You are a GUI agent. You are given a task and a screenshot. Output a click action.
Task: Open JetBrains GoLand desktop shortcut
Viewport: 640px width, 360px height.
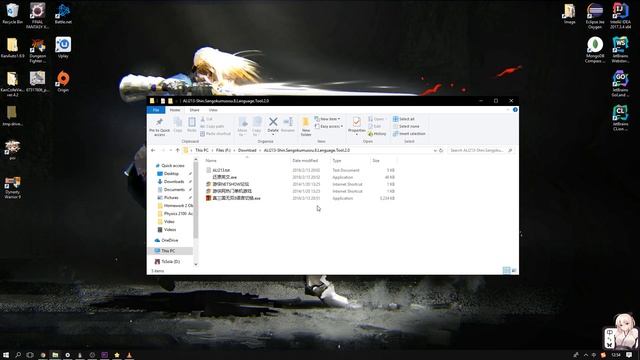point(620,84)
